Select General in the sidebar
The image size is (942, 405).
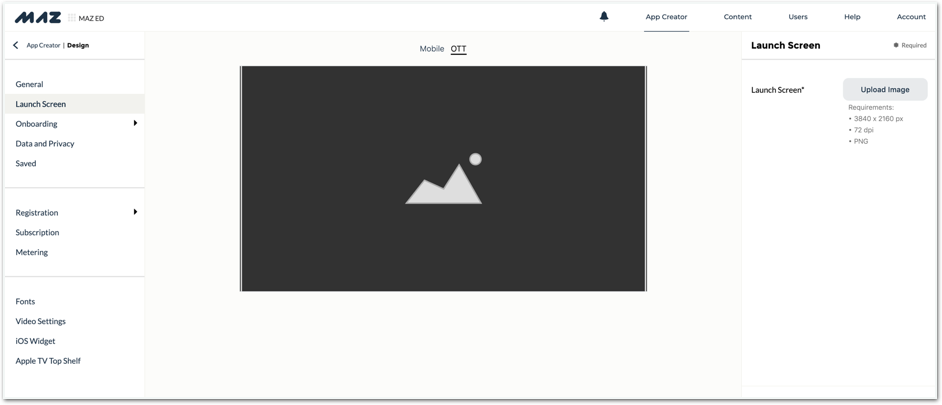point(74,84)
